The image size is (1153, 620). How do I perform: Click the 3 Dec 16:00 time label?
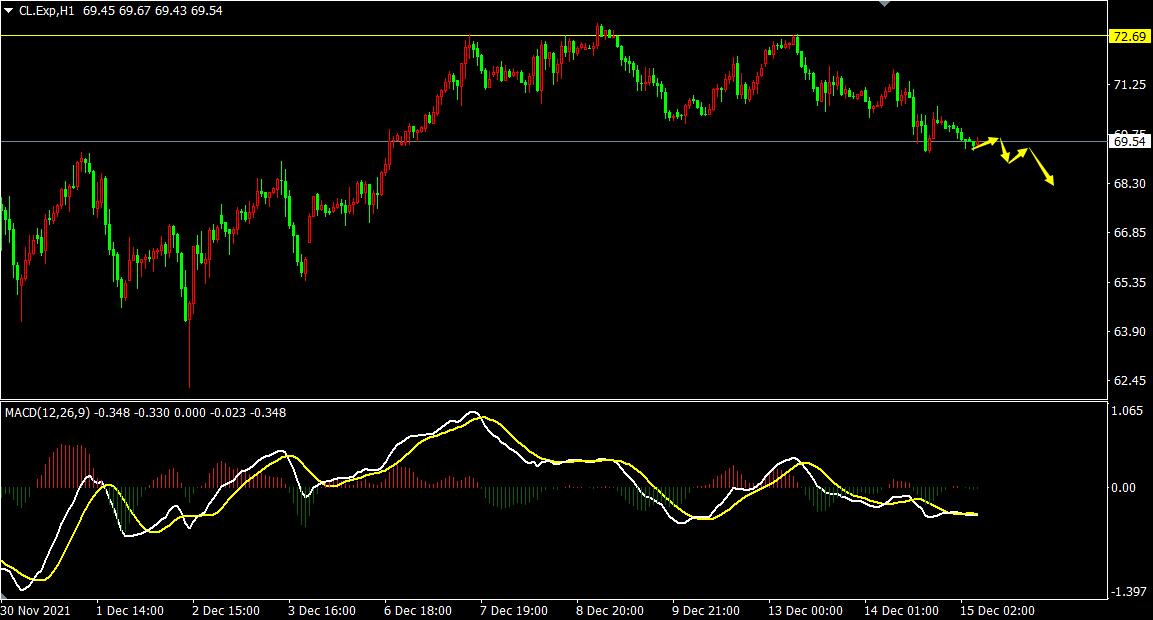point(321,610)
